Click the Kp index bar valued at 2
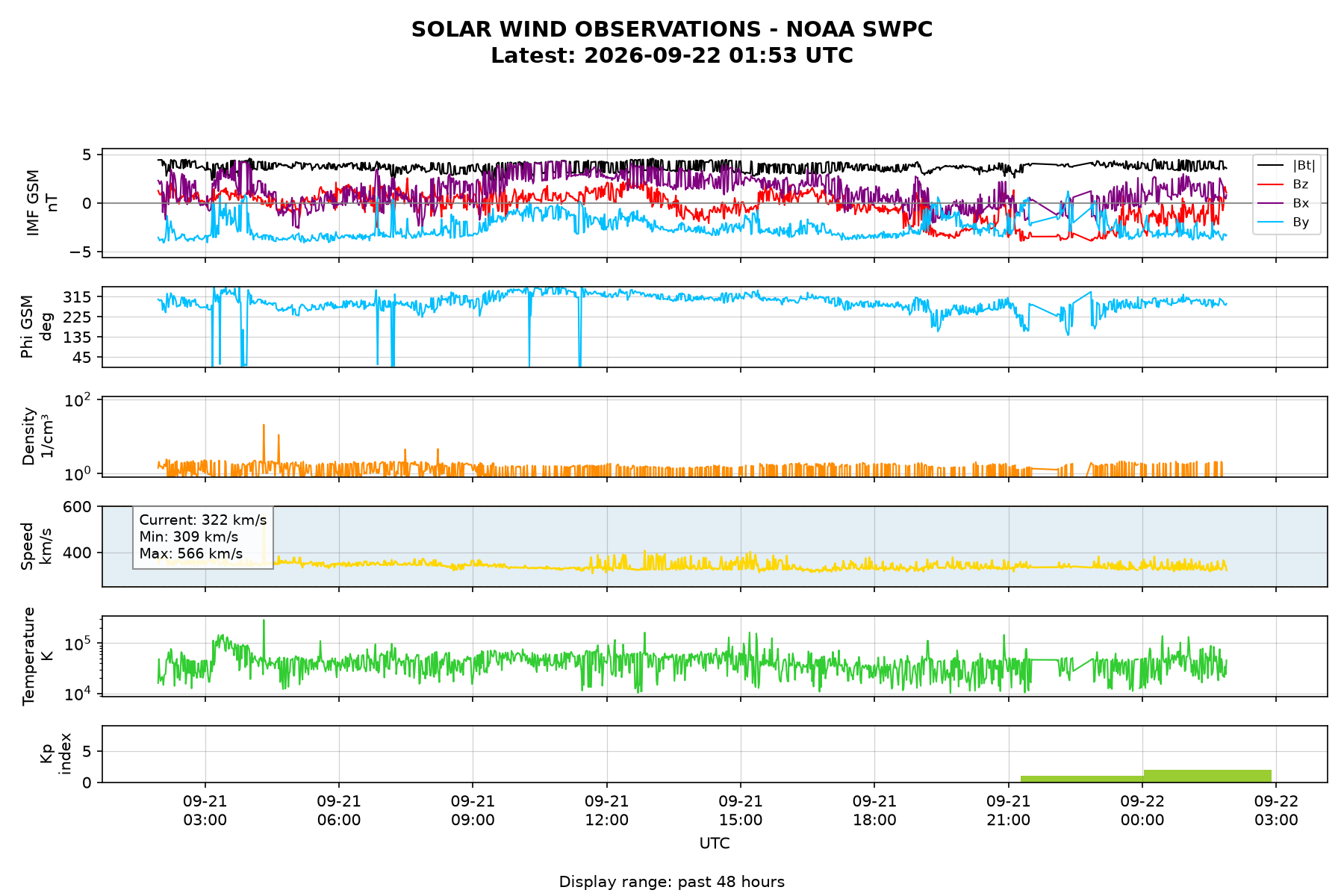 (1207, 776)
